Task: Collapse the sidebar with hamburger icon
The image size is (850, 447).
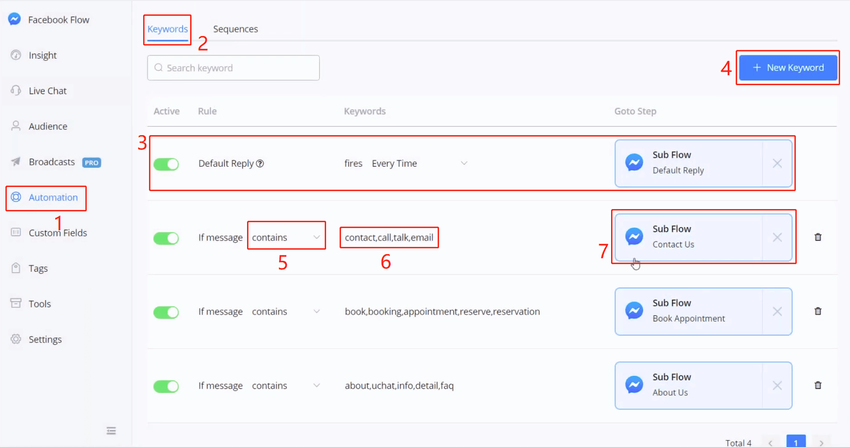Action: (x=111, y=431)
